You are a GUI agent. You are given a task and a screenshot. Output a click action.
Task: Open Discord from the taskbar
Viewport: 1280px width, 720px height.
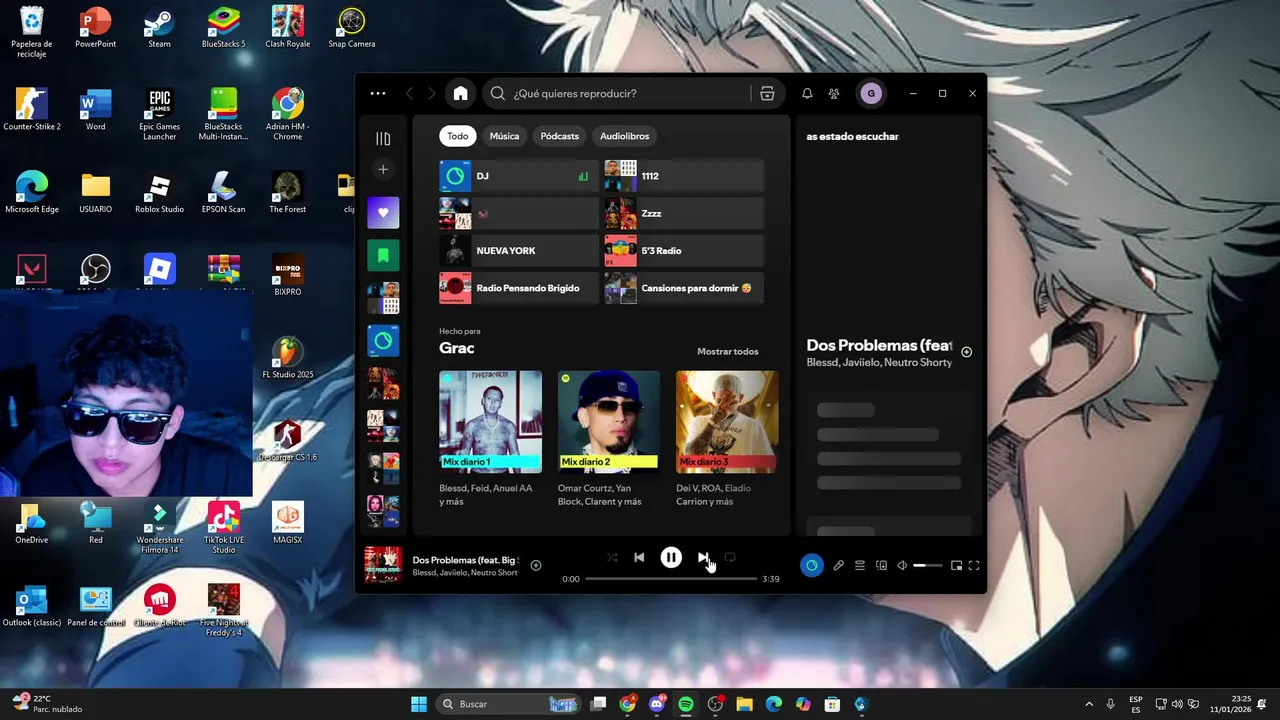point(657,704)
